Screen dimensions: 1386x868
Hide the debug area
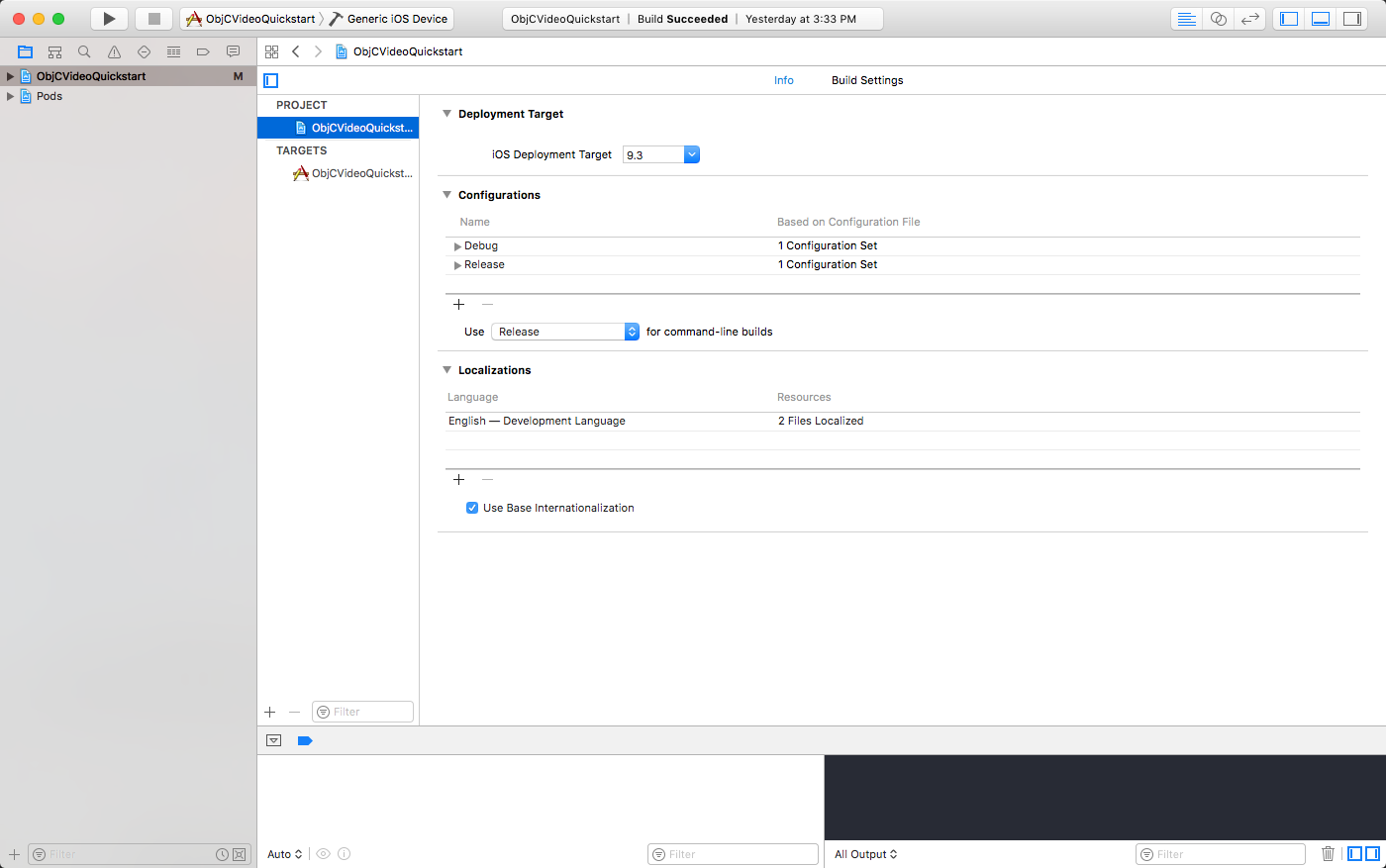click(x=274, y=740)
